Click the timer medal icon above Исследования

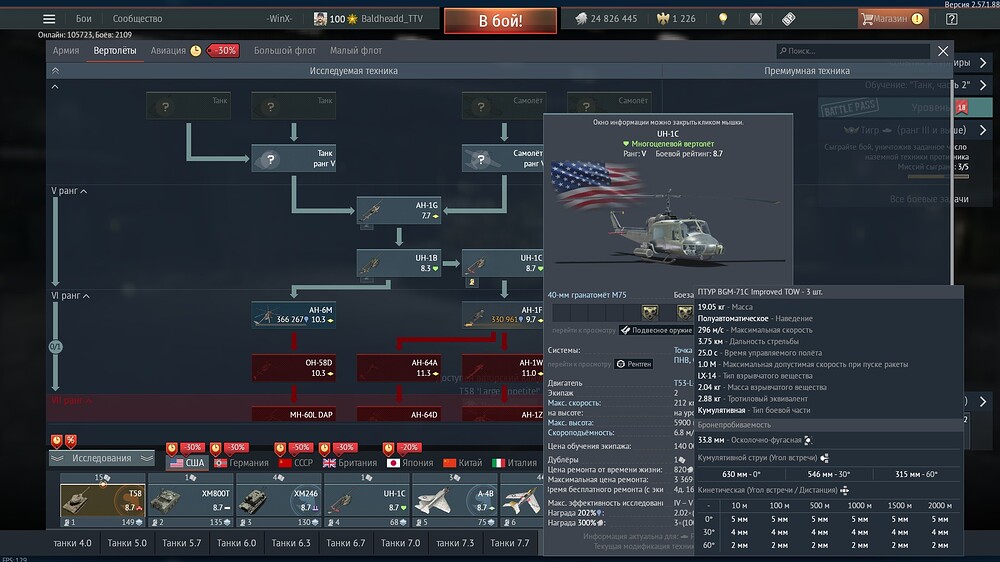click(57, 440)
